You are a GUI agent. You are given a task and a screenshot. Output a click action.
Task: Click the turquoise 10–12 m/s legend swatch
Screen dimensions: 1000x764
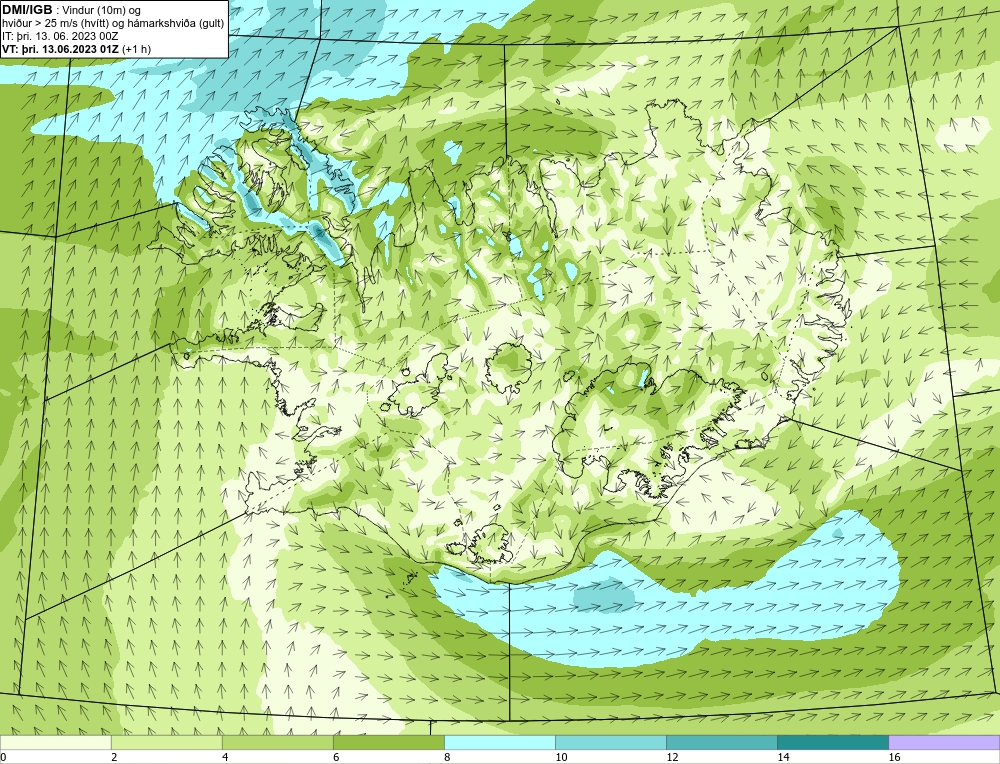[x=611, y=742]
